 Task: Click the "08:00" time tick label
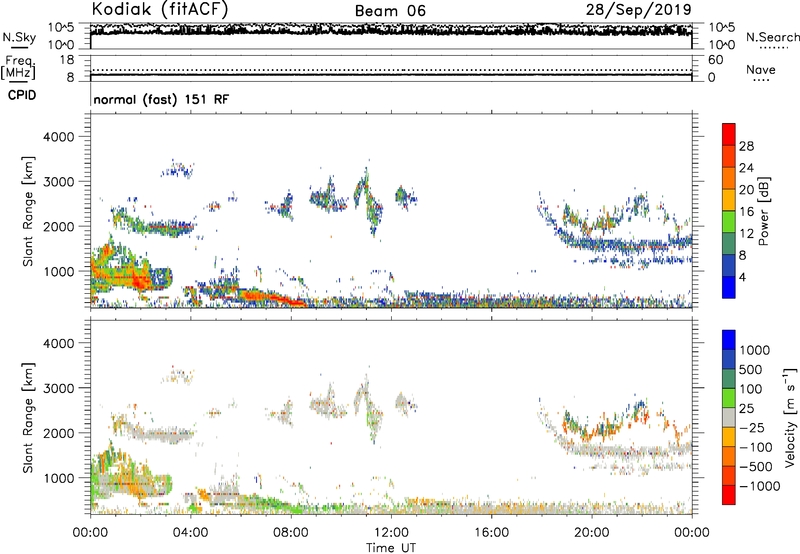pos(291,533)
